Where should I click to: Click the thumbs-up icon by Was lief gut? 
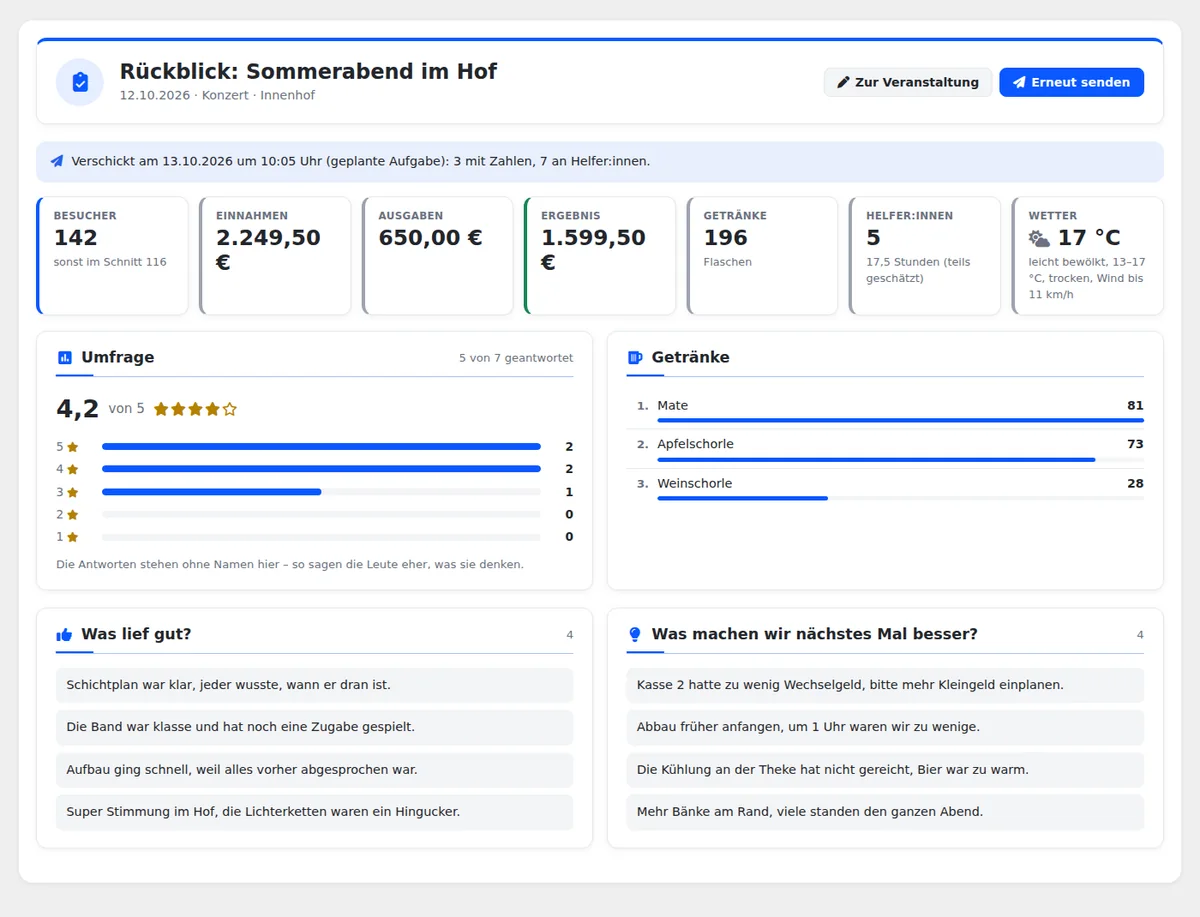click(65, 634)
